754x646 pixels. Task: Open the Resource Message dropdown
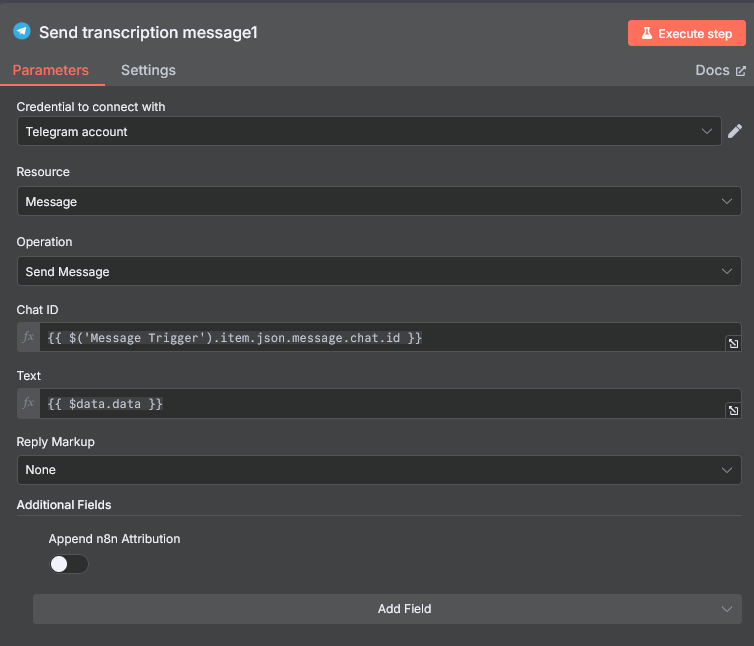[379, 201]
